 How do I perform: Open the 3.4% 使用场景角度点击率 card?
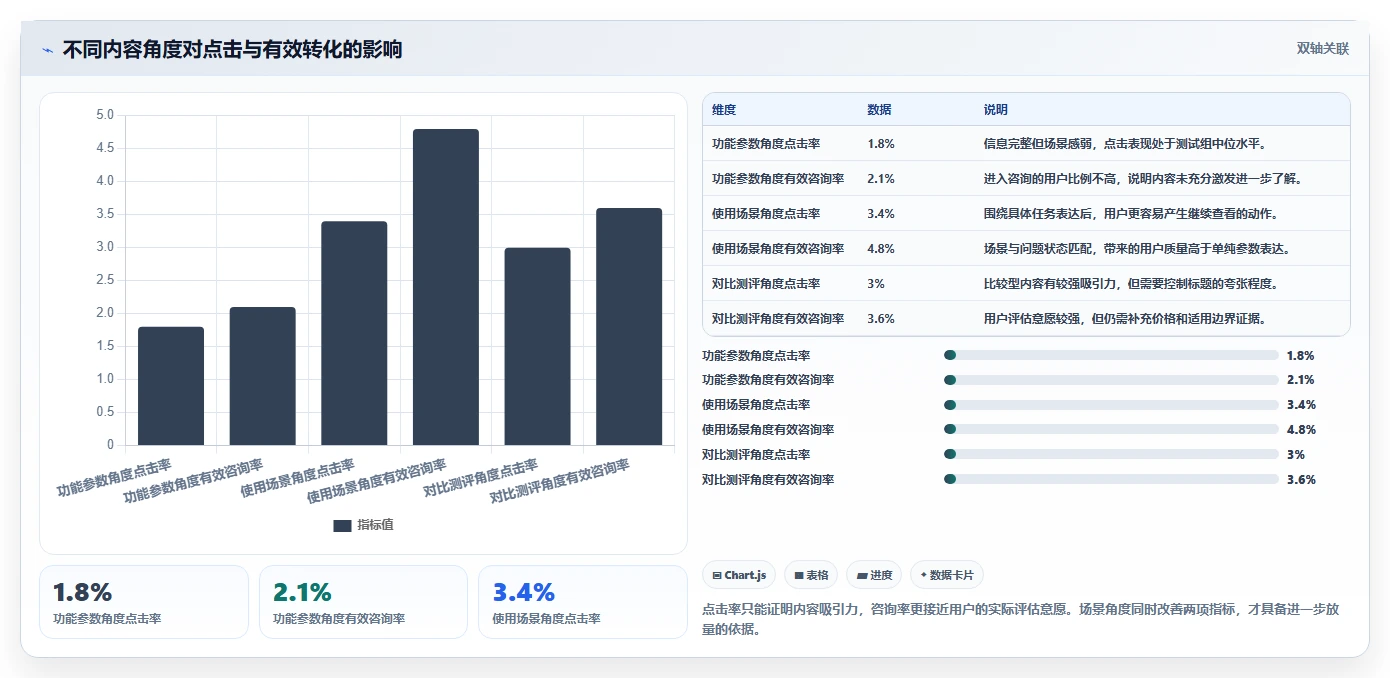coord(583,602)
